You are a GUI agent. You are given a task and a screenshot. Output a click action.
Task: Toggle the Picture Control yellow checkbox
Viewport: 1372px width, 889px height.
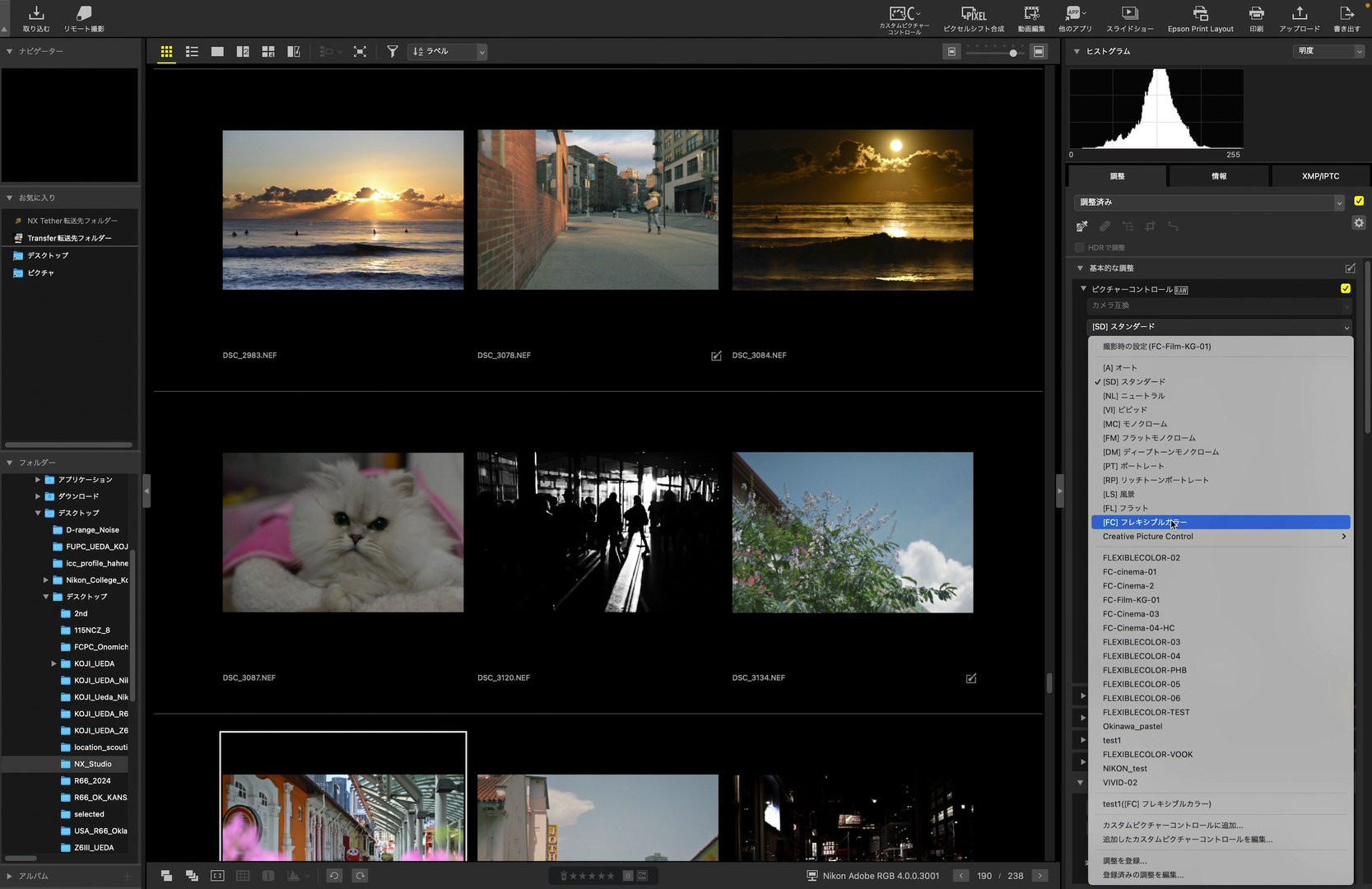pyautogui.click(x=1346, y=289)
